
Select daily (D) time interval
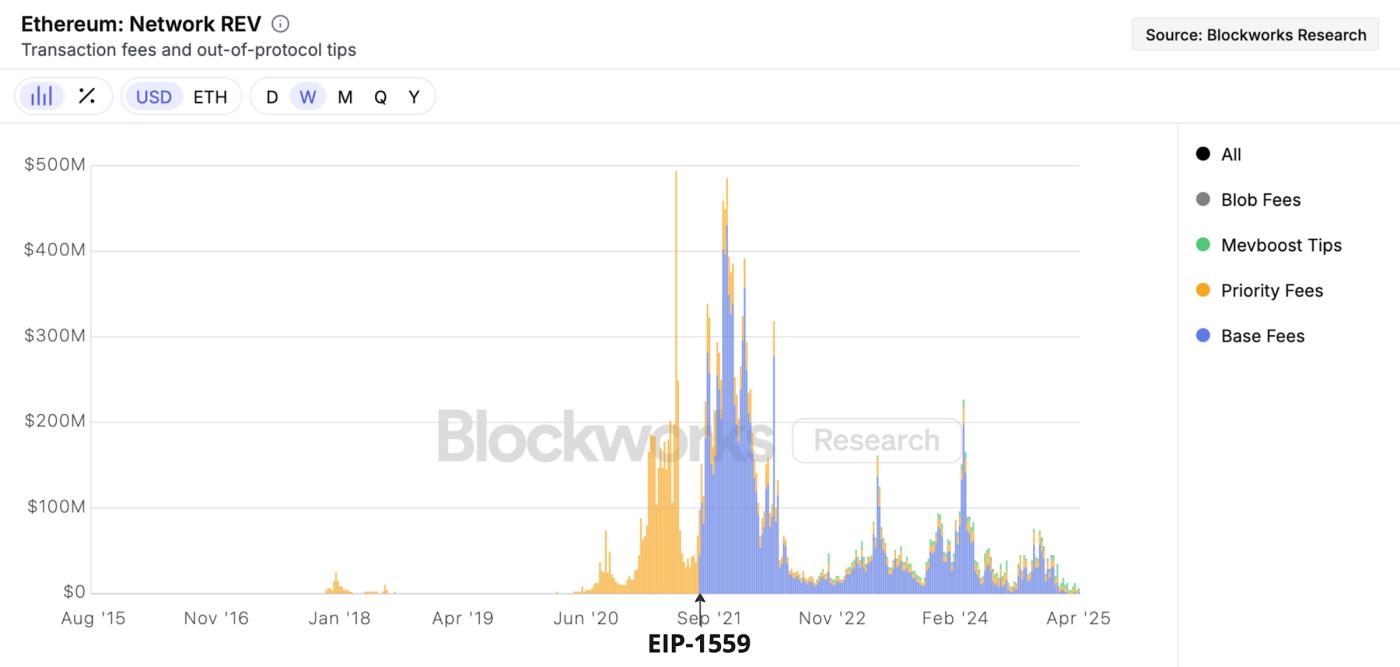tap(272, 97)
